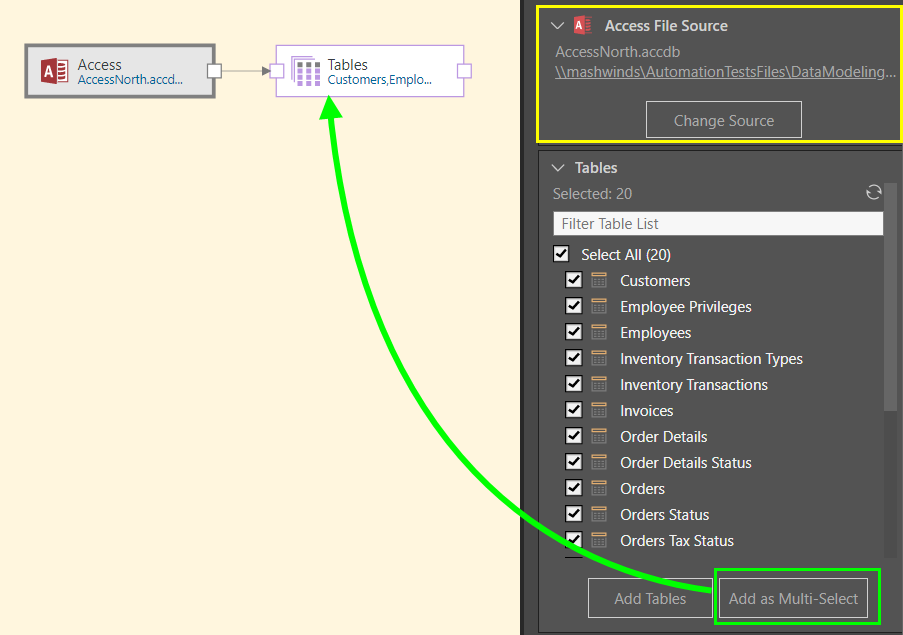Viewport: 903px width, 635px height.
Task: Click the output connector of the Access node
Action: 213,71
